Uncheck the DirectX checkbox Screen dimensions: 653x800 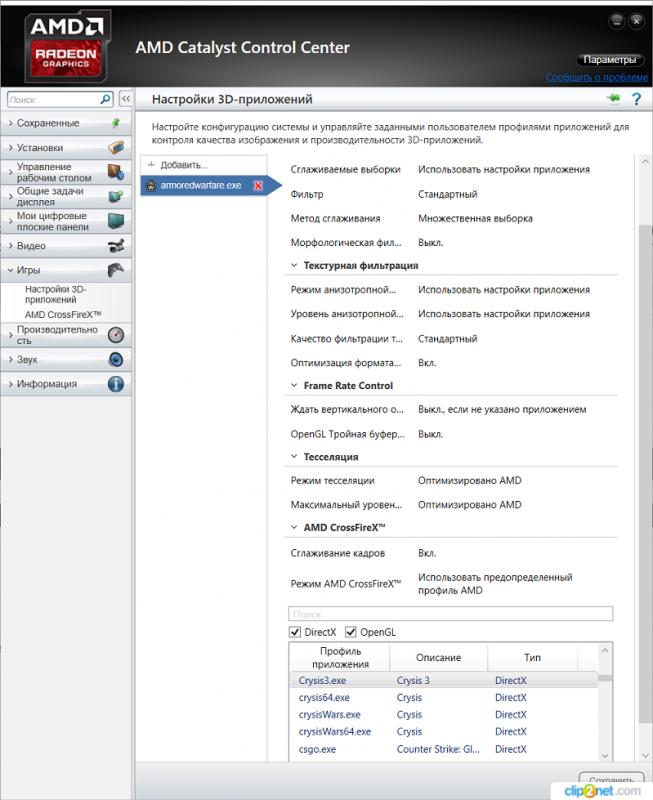(x=295, y=632)
